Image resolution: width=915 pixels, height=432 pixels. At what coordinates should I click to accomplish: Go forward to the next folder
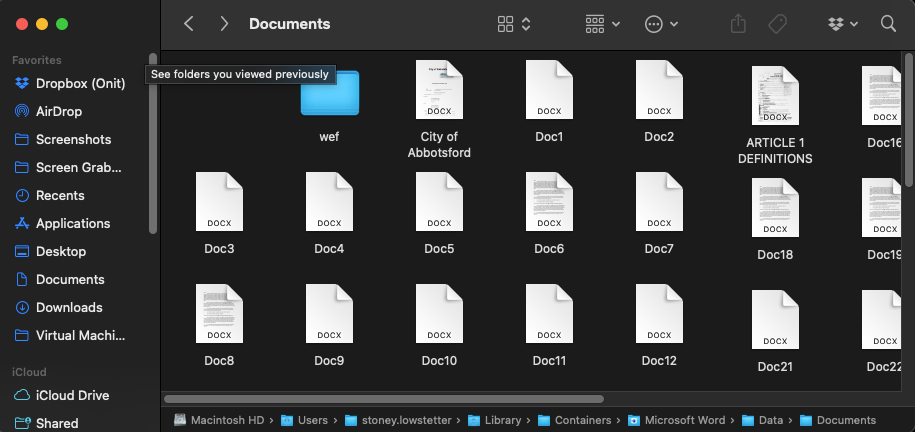tap(224, 24)
